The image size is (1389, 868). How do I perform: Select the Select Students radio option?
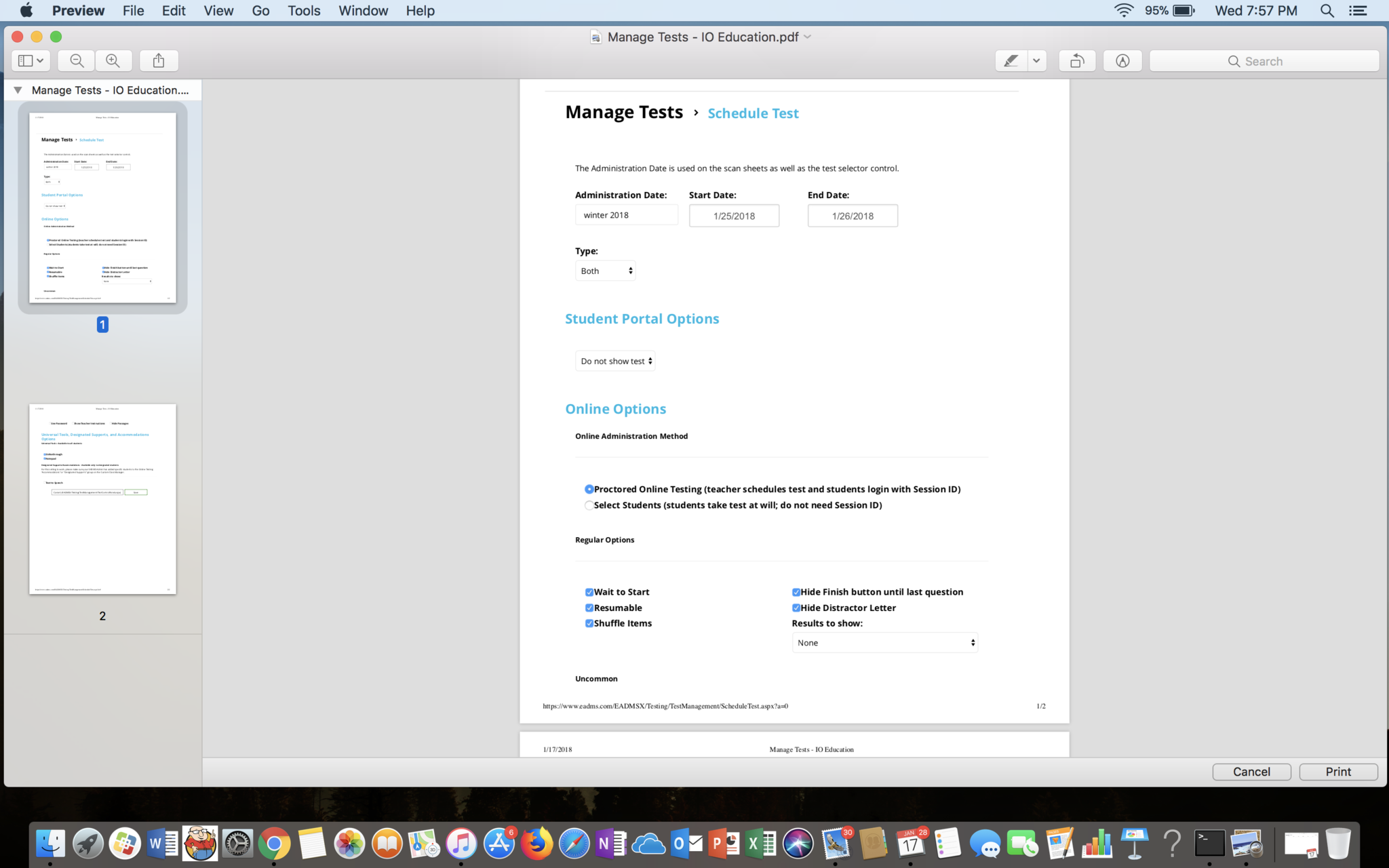(589, 505)
